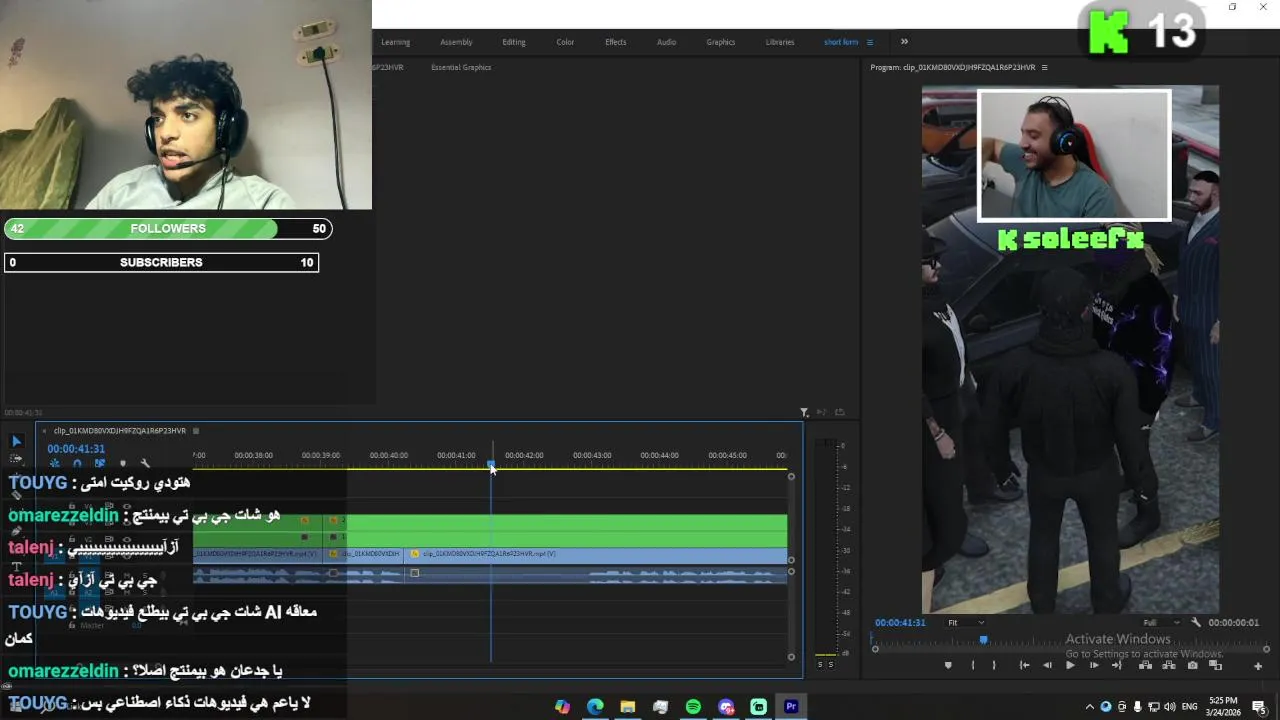The width and height of the screenshot is (1280, 720).
Task: Switch to the Audio workspace
Action: (666, 42)
